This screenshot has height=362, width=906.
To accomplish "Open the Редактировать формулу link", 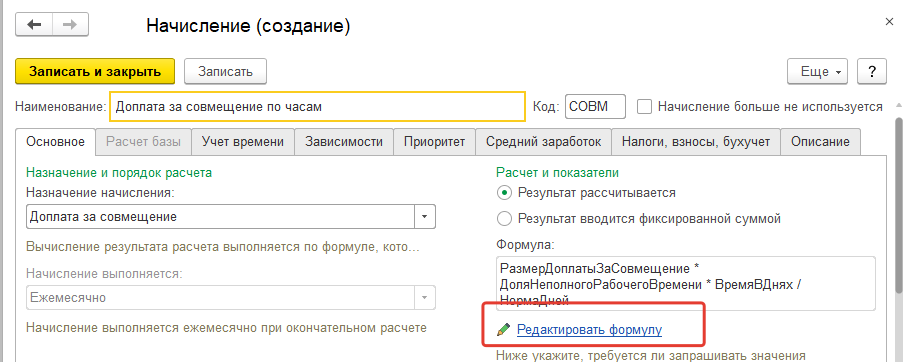I will tap(589, 330).
